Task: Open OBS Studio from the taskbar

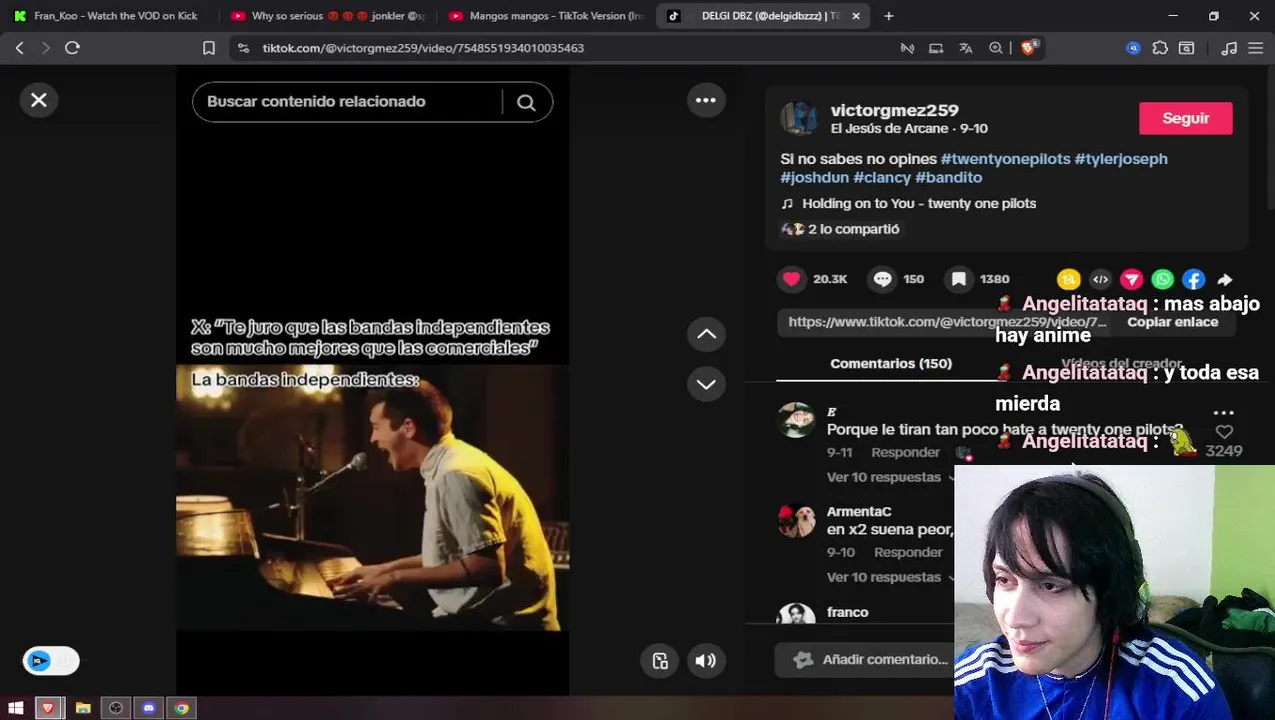Action: point(116,708)
